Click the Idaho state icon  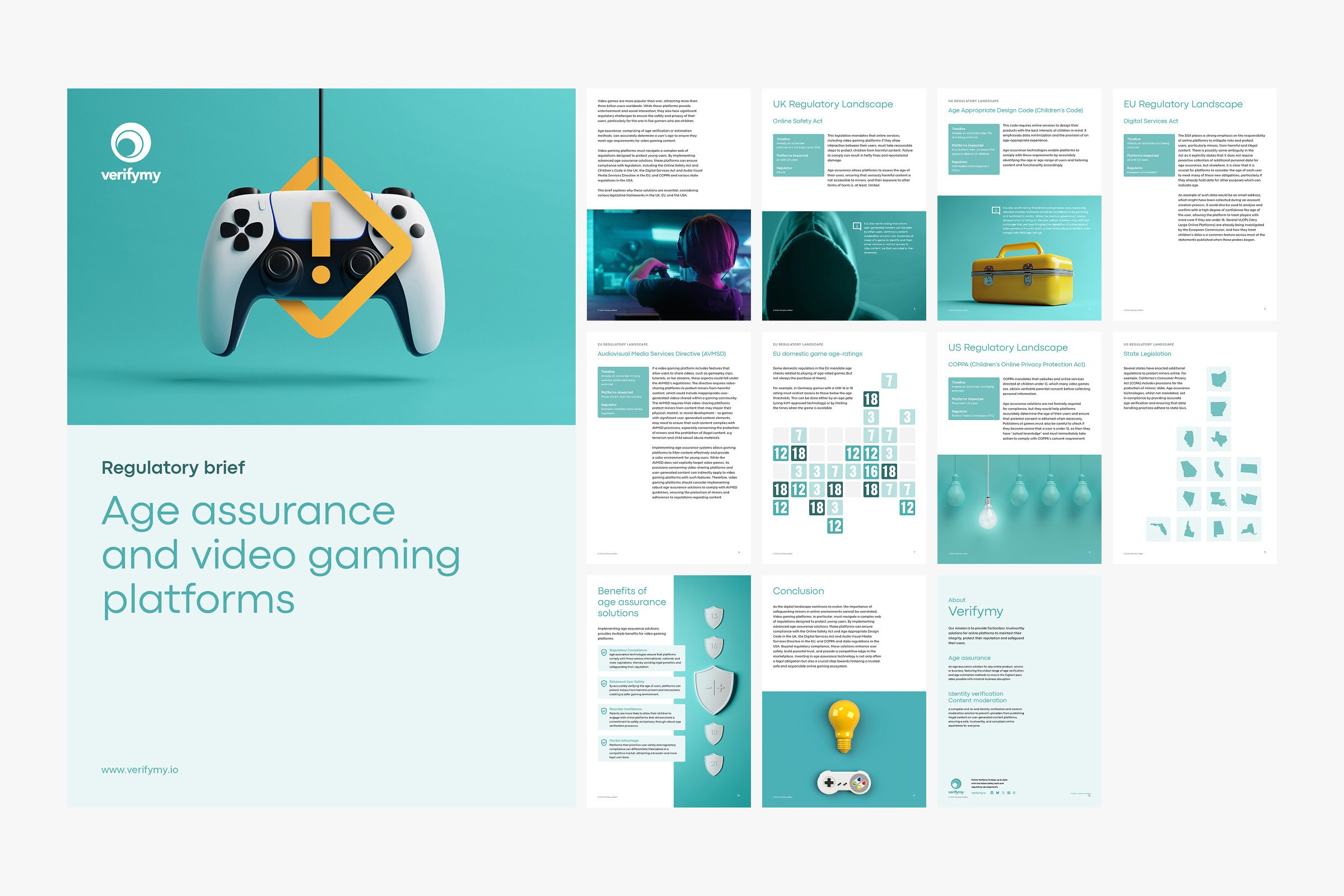coord(1188,529)
